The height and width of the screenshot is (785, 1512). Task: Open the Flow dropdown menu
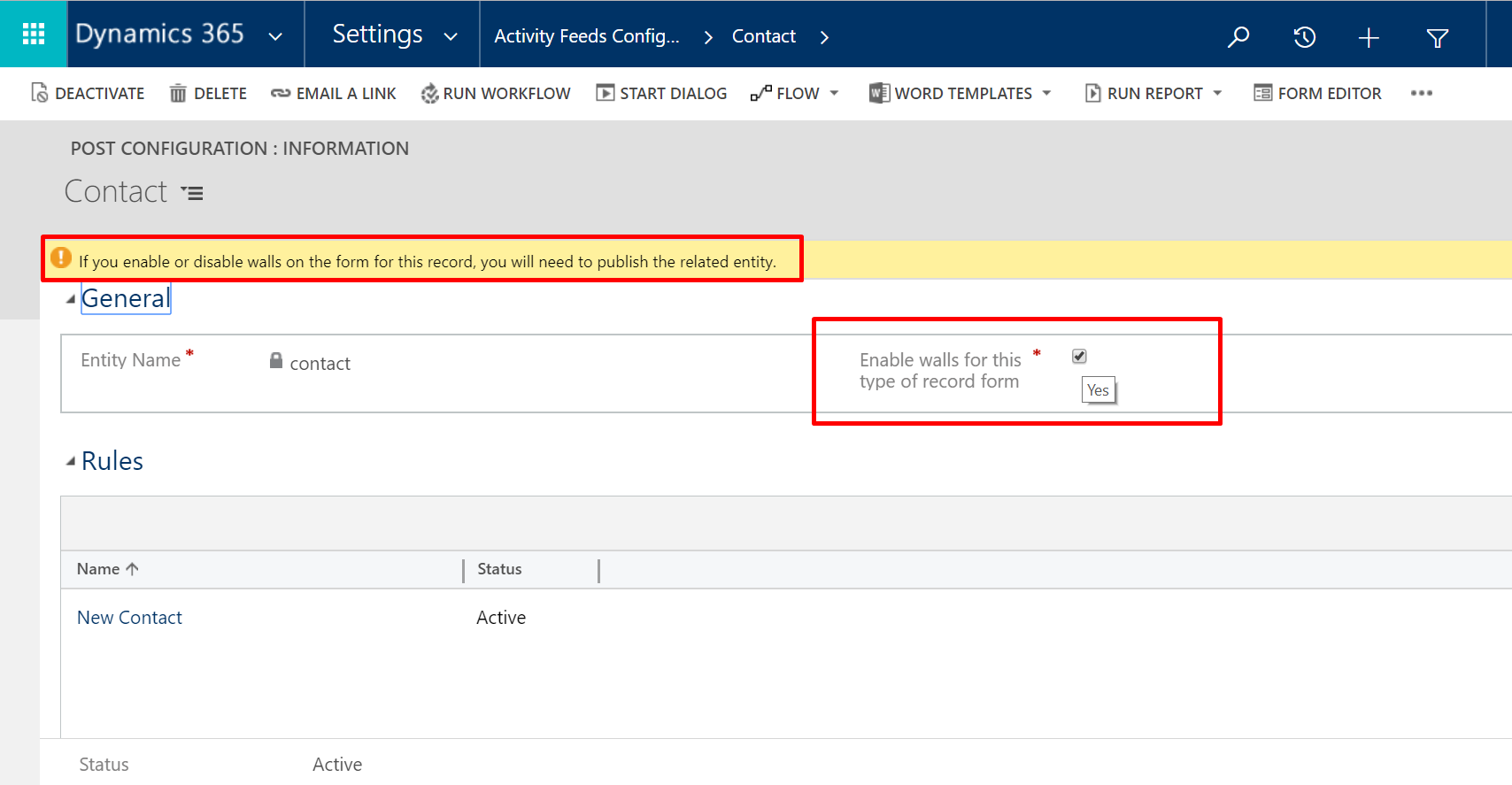tap(834, 93)
